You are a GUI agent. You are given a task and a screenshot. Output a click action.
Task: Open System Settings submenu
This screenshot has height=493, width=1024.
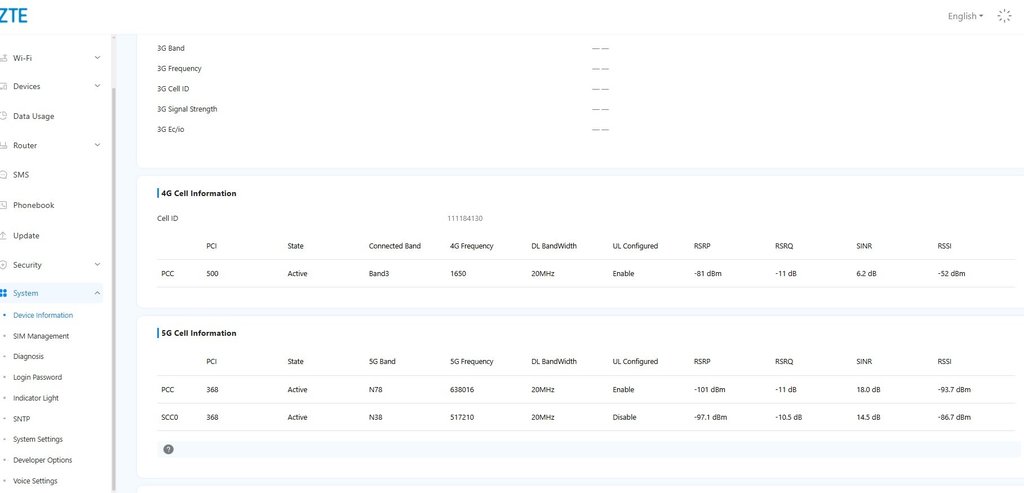coord(38,439)
